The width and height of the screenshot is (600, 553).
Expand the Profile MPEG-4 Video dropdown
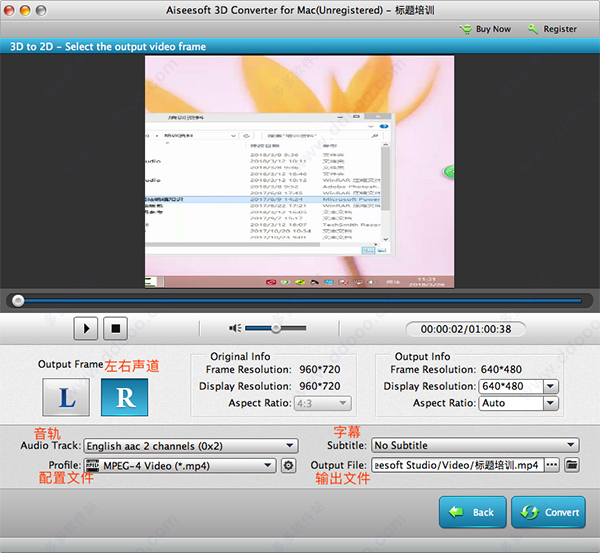point(180,466)
